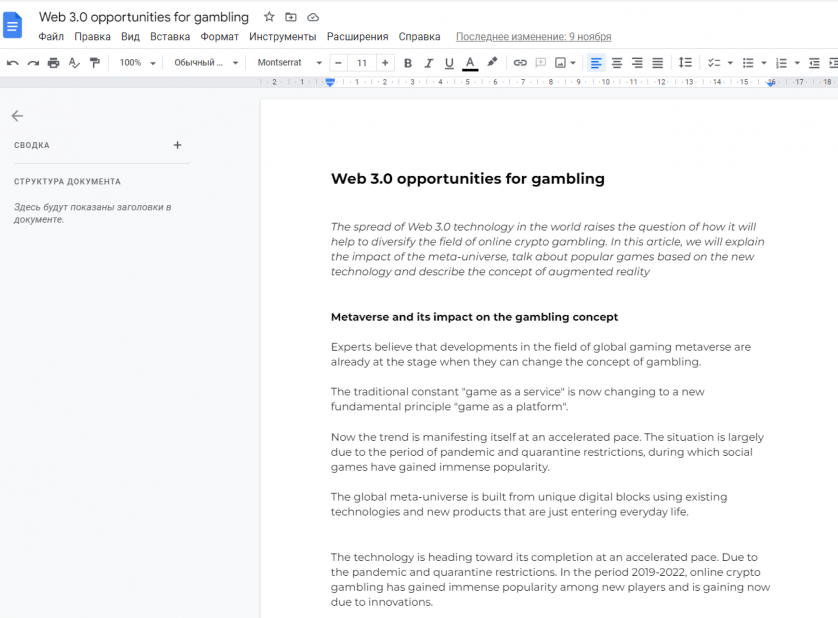Screen dimensions: 838x618
Task: Open the text color picker
Action: (x=470, y=63)
